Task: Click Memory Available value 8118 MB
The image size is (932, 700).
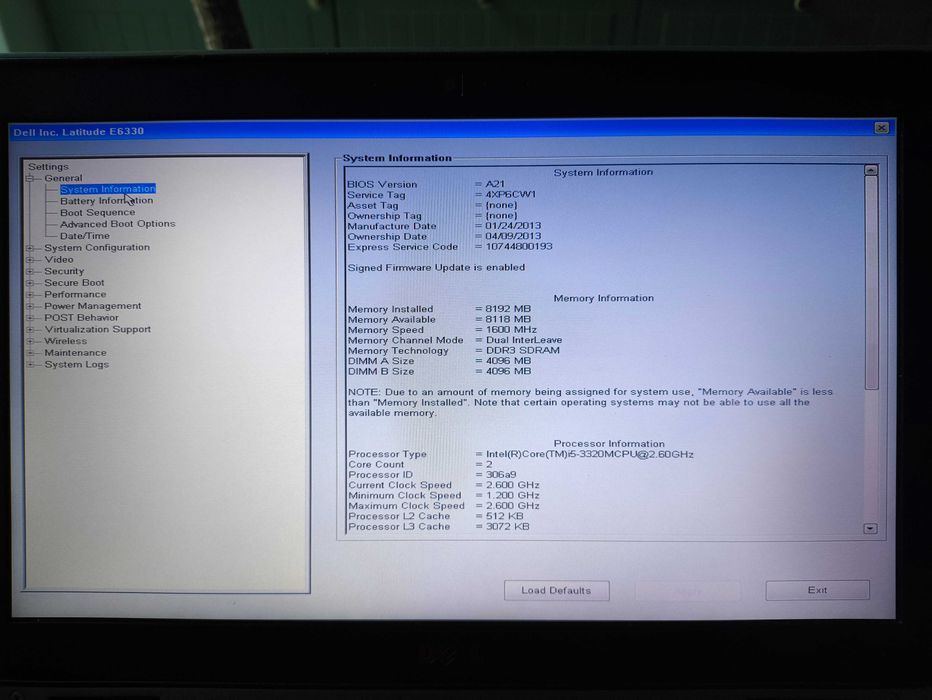Action: 508,319
